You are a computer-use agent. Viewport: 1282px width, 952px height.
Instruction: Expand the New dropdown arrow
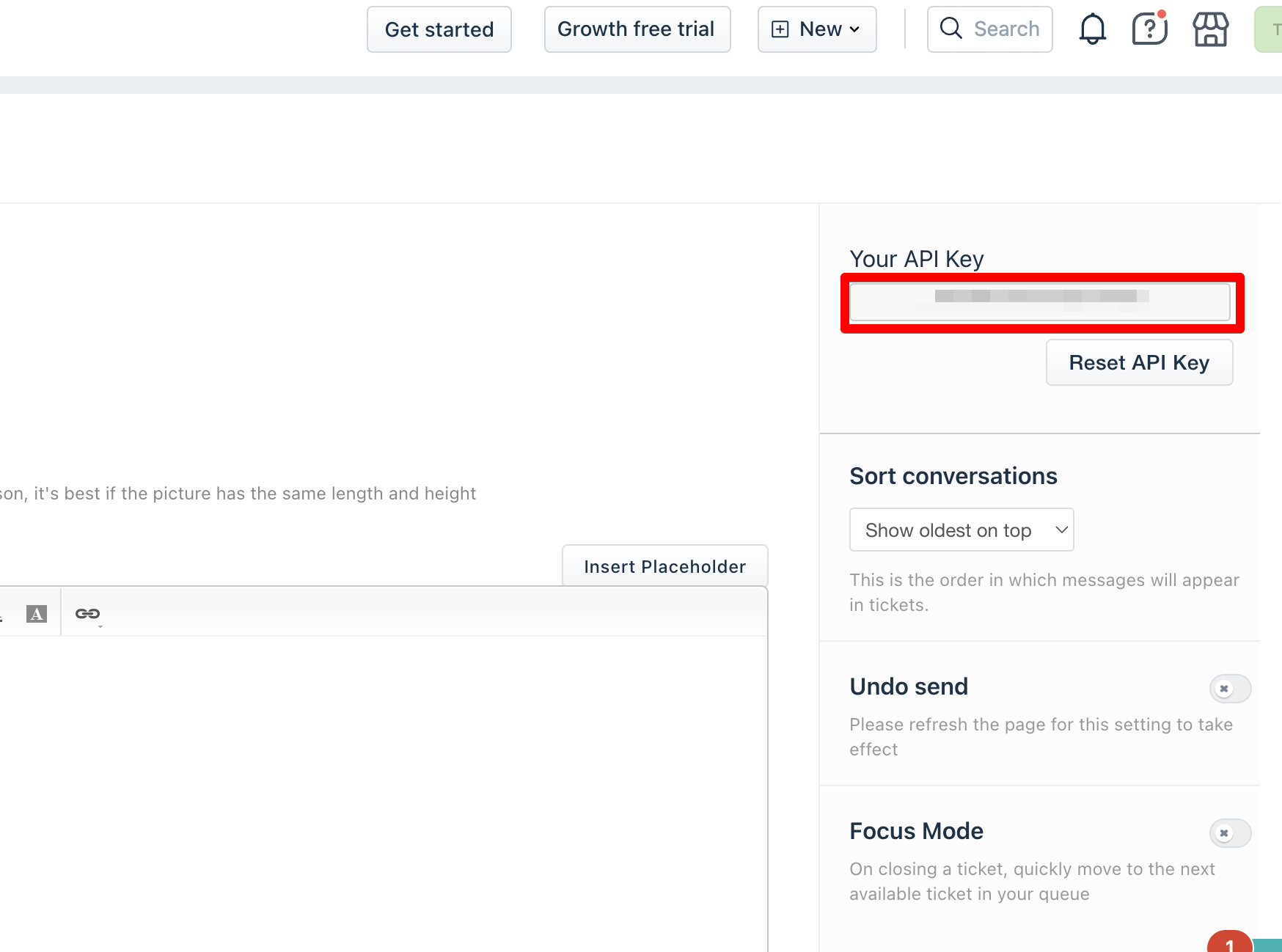(854, 29)
